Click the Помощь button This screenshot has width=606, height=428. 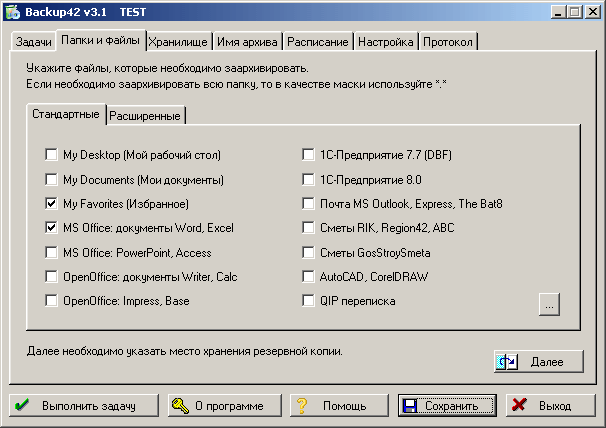point(339,406)
